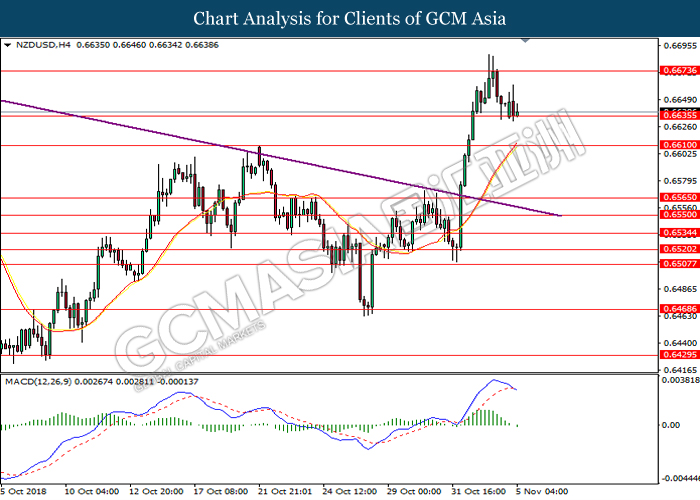Click the 0.66490 price scale value

click(680, 100)
